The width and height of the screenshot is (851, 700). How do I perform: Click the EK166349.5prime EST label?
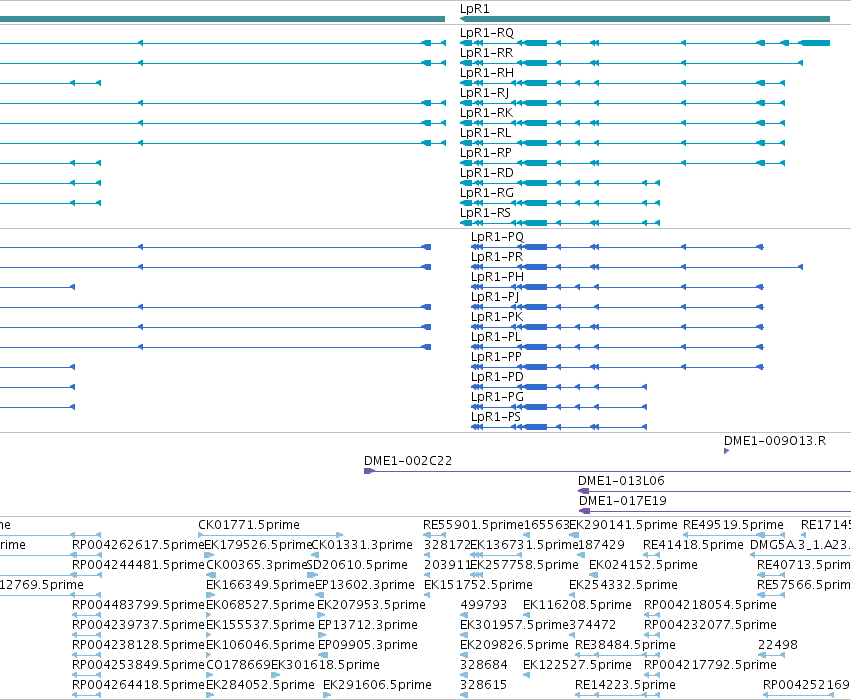point(261,586)
